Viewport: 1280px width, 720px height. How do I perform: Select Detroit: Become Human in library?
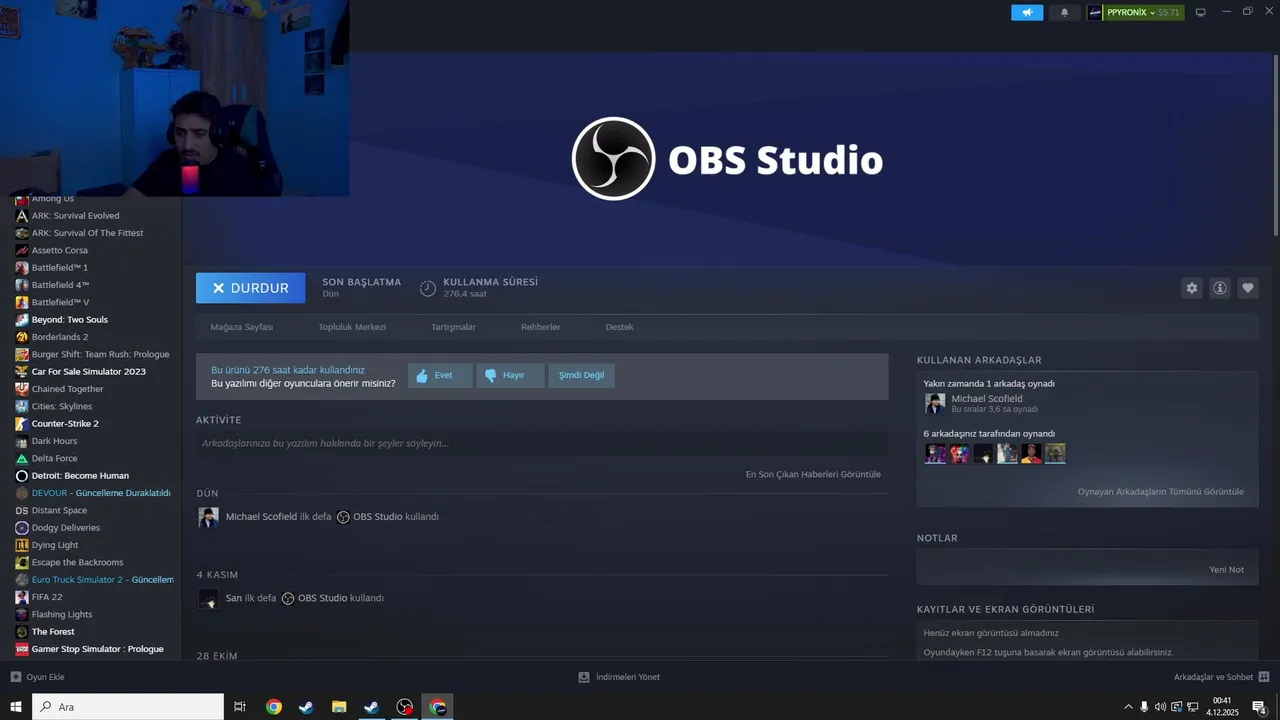(x=80, y=476)
